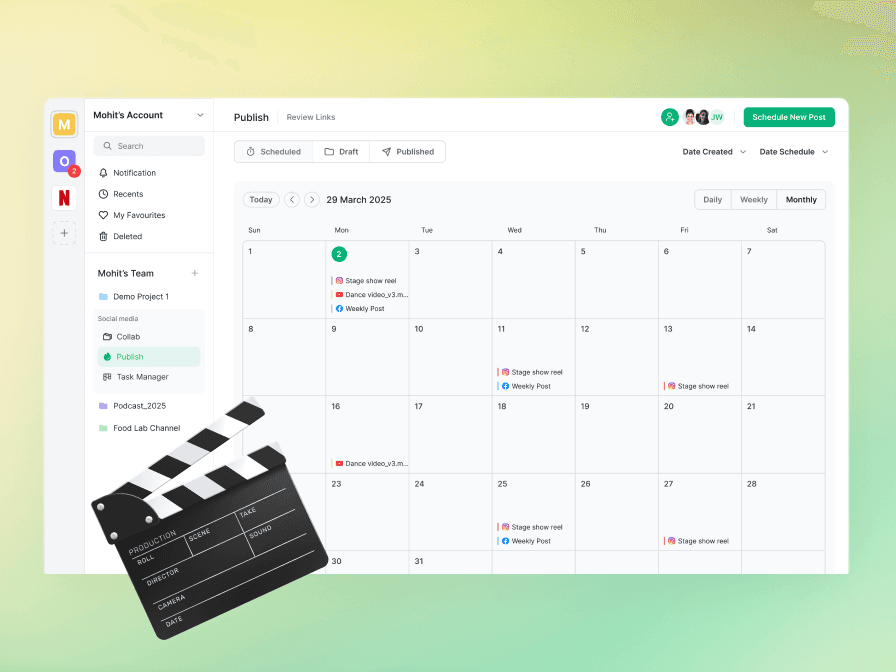The width and height of the screenshot is (896, 672).
Task: Open the Date Schedule dropdown
Action: 794,151
